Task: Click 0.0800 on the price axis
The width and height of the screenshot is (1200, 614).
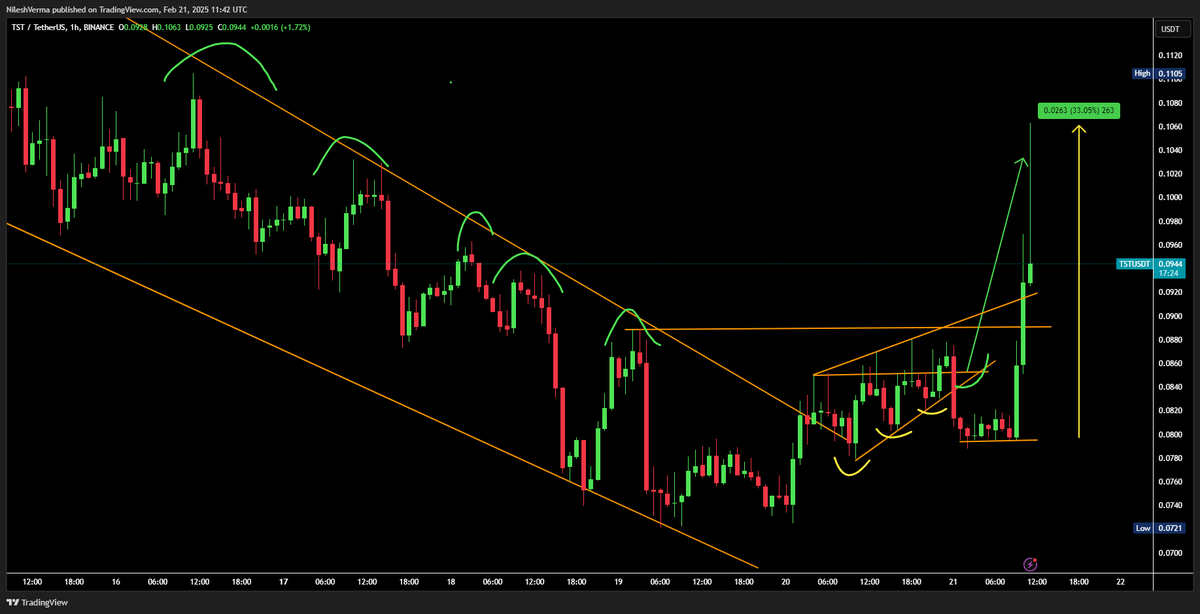Action: coord(1169,435)
